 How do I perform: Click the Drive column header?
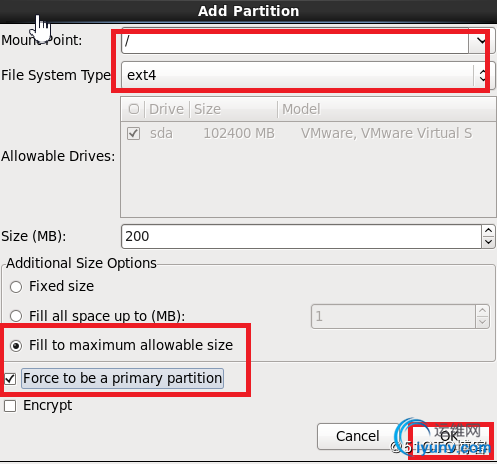(166, 109)
